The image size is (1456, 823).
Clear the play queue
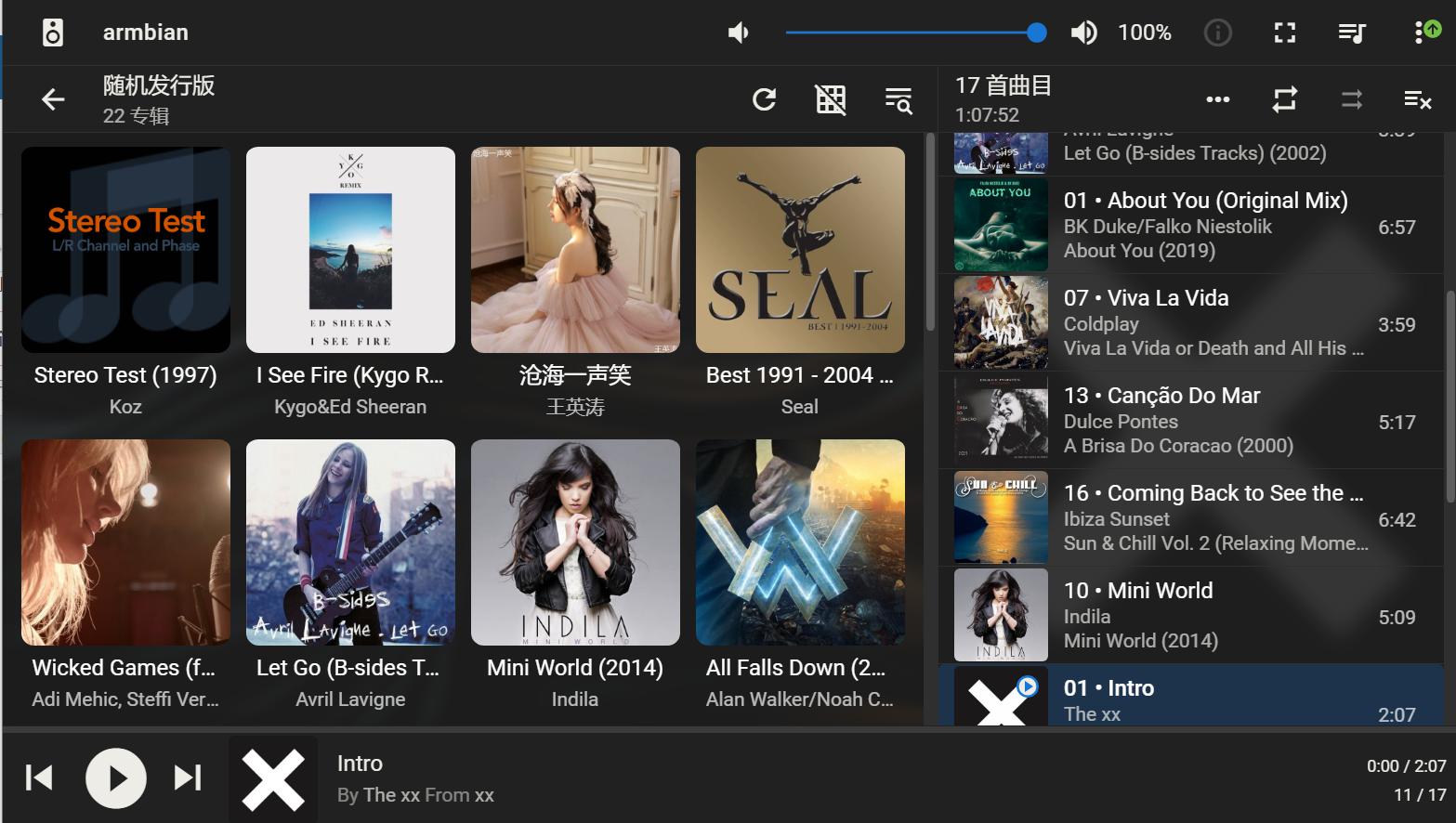[1417, 99]
